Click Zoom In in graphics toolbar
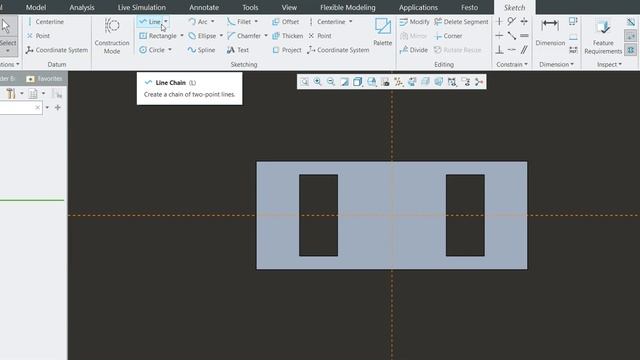 click(318, 82)
